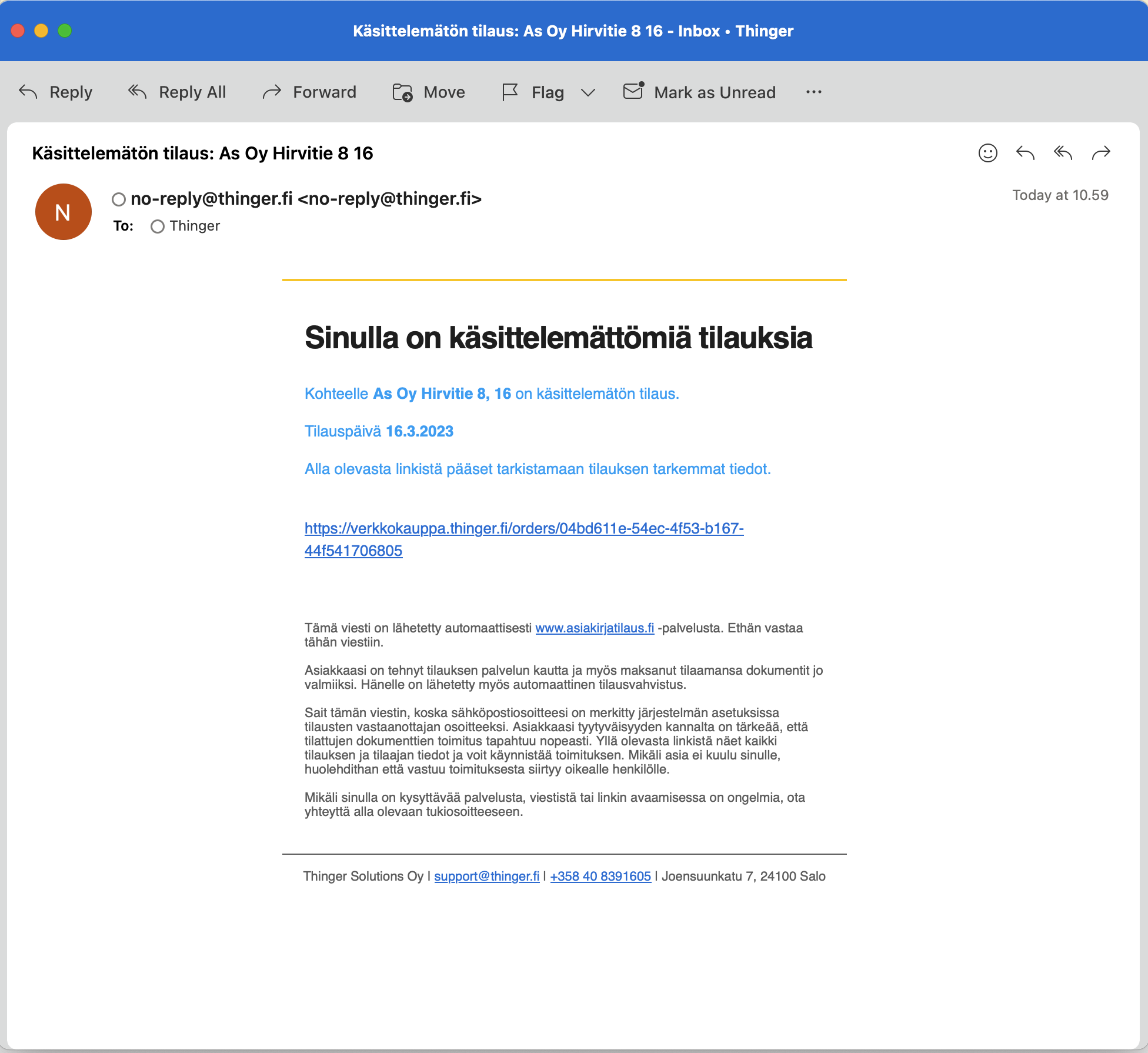The height and width of the screenshot is (1053, 1148).
Task: Click the green fullscreen window button
Action: tap(65, 31)
